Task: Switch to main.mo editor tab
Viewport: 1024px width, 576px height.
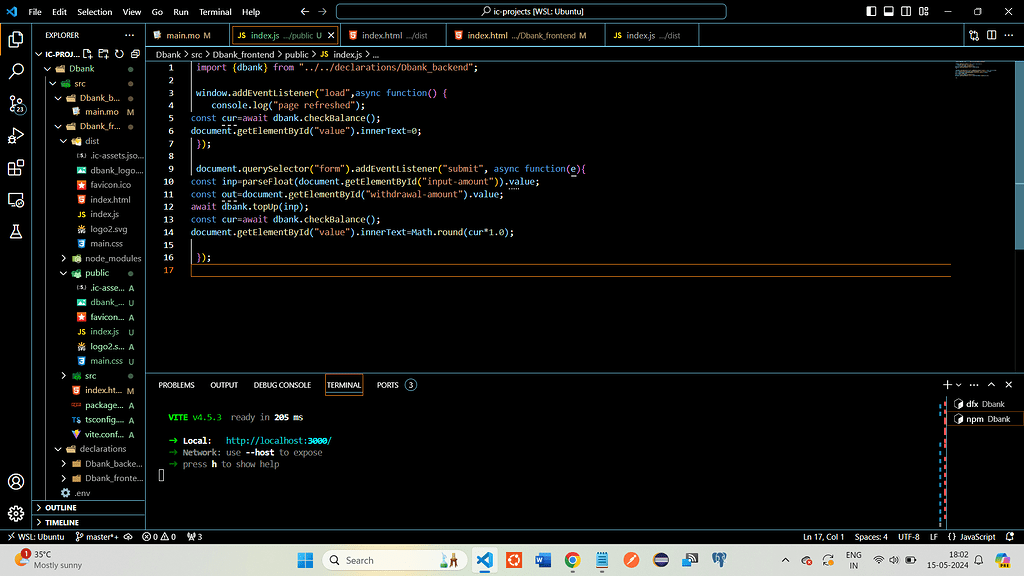Action: click(188, 35)
